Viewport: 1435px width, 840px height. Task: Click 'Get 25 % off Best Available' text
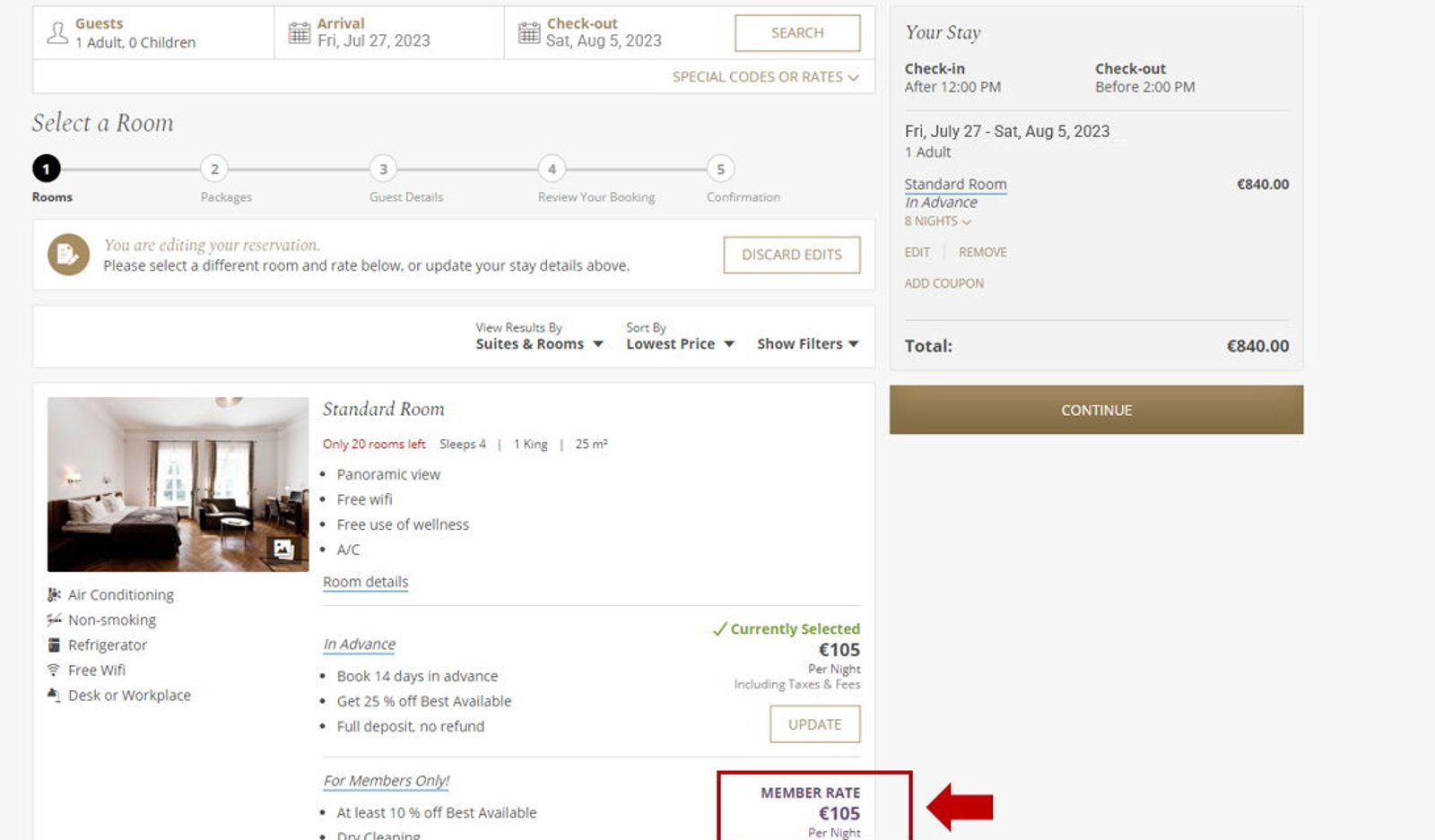(x=424, y=701)
